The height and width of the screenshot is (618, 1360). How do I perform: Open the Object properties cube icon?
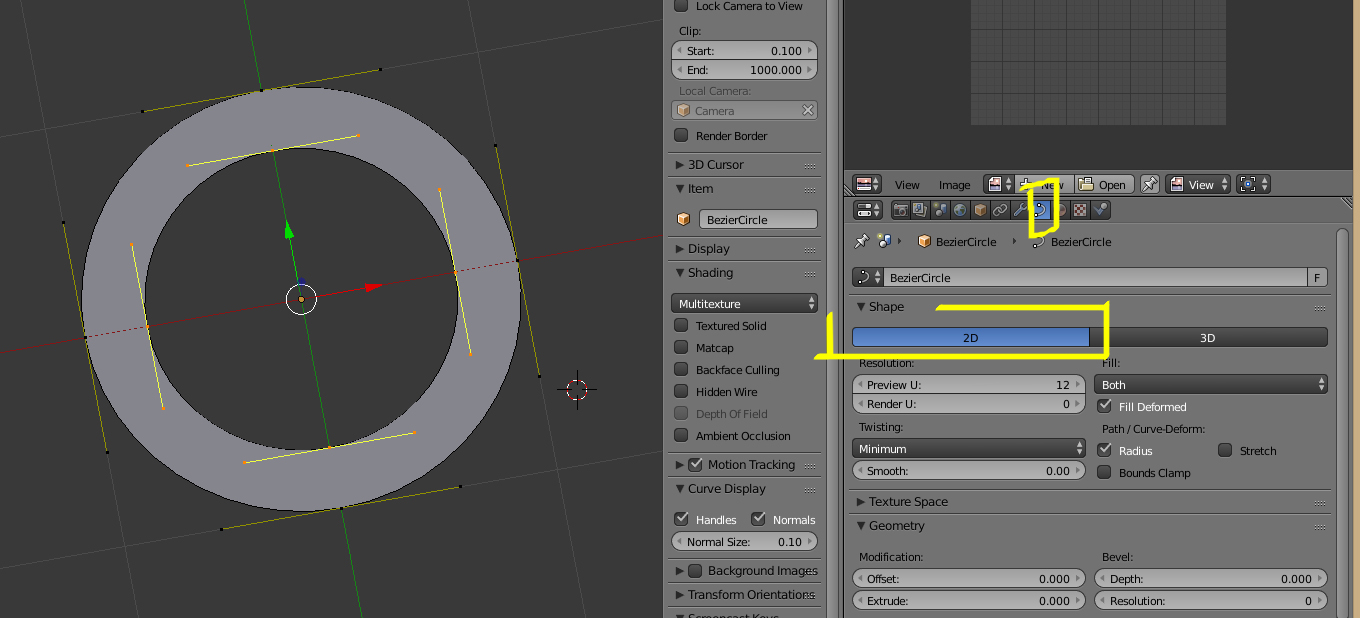pos(980,210)
